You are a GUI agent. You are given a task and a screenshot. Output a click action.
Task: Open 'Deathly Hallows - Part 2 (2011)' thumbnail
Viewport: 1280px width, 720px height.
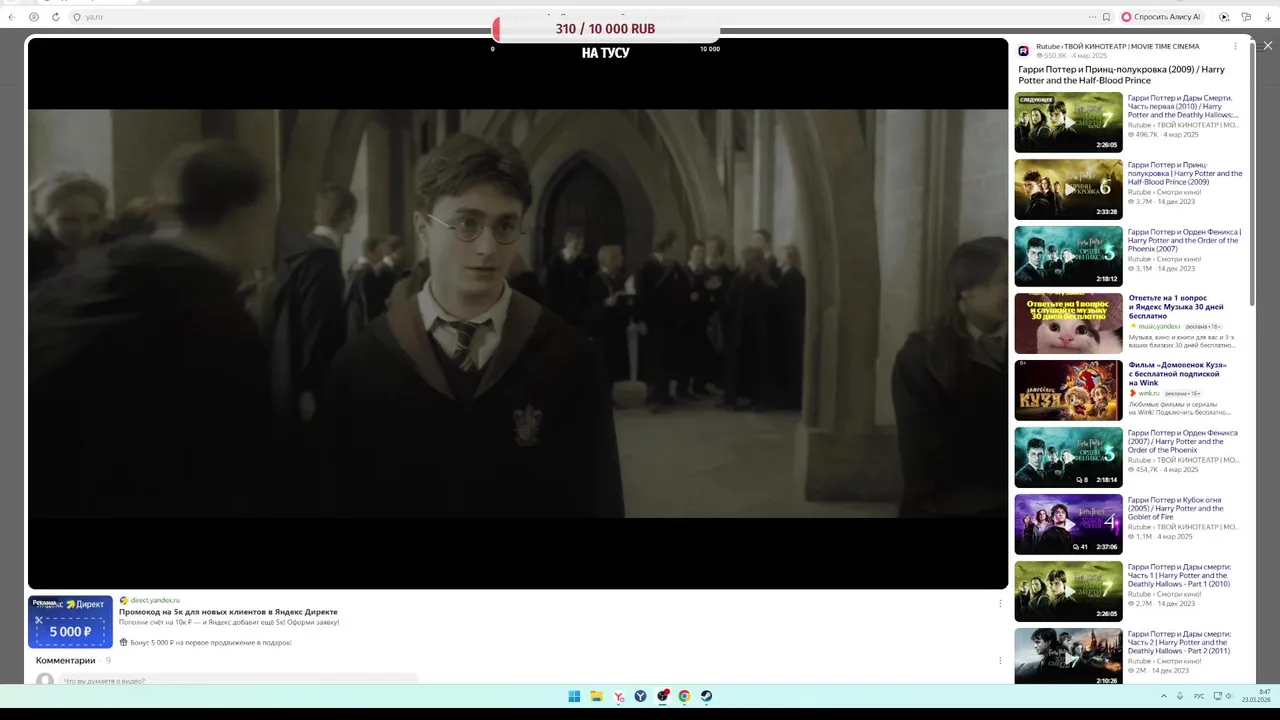[x=1068, y=656]
